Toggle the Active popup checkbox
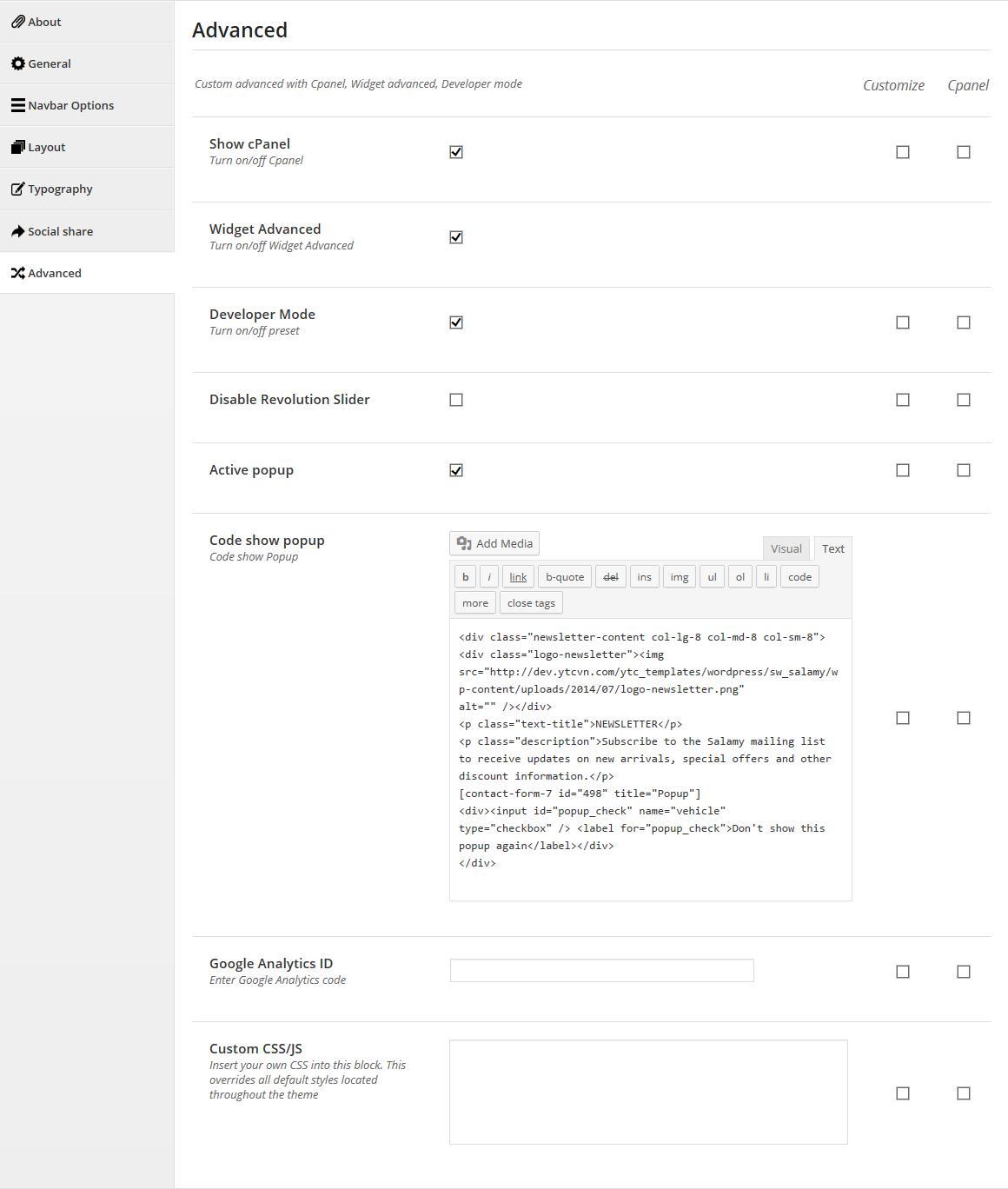The height and width of the screenshot is (1189, 1008). 456,470
